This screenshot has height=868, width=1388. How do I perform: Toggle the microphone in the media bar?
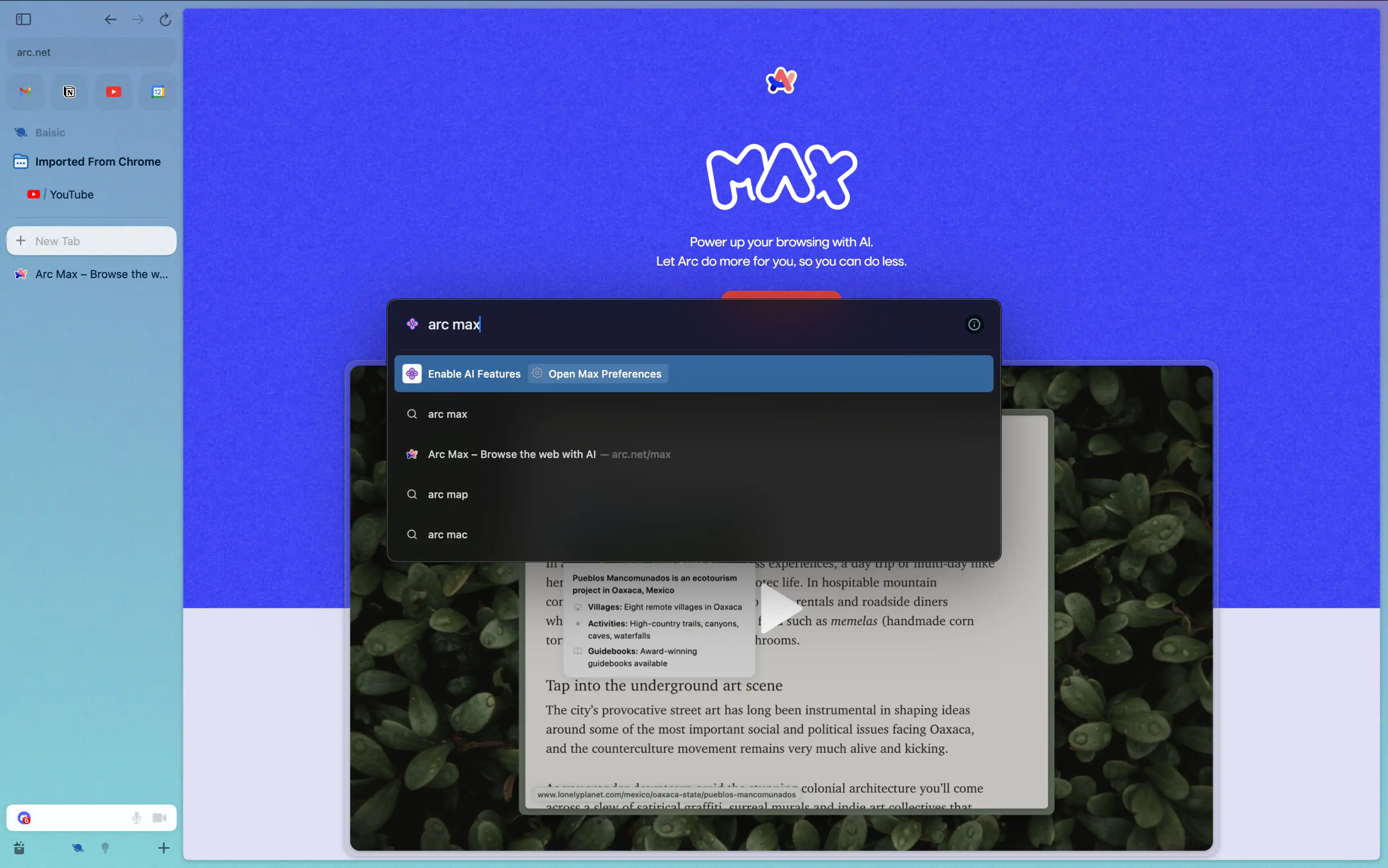136,818
